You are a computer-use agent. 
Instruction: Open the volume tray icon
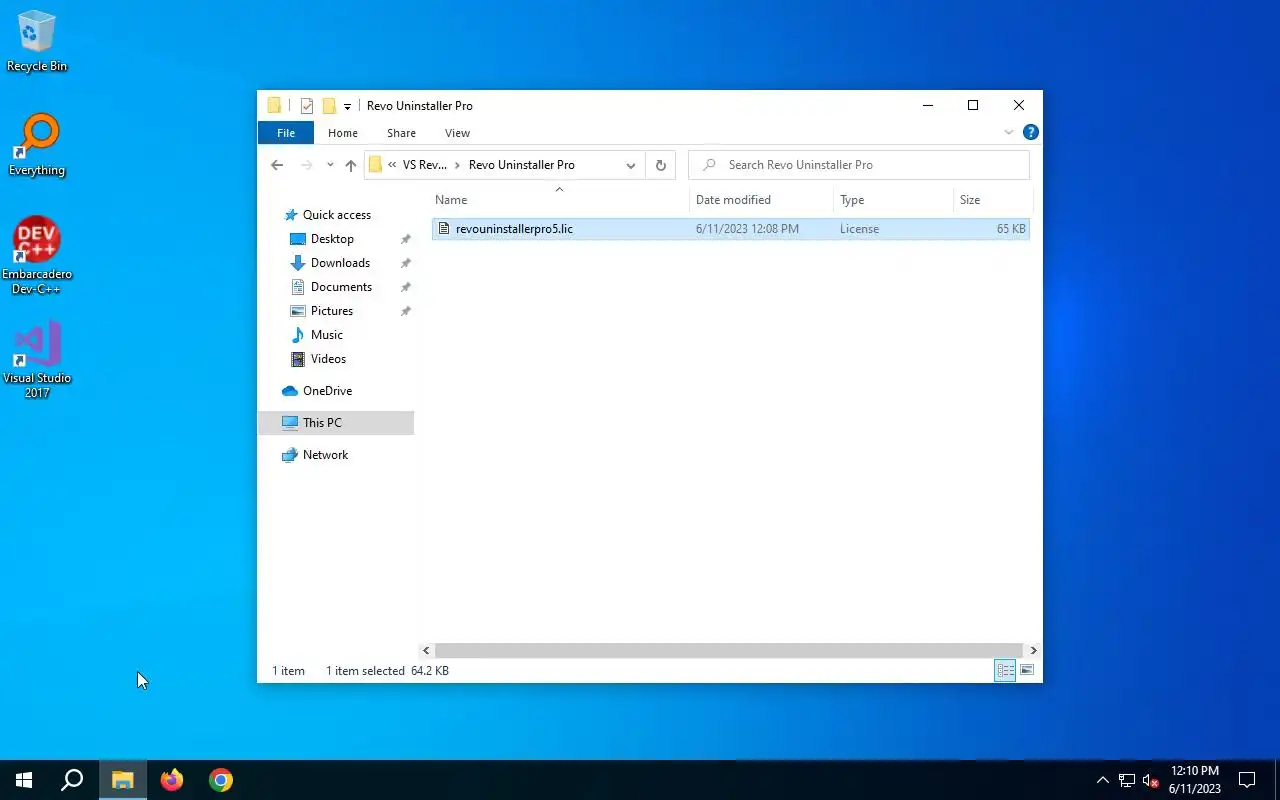pos(1150,780)
